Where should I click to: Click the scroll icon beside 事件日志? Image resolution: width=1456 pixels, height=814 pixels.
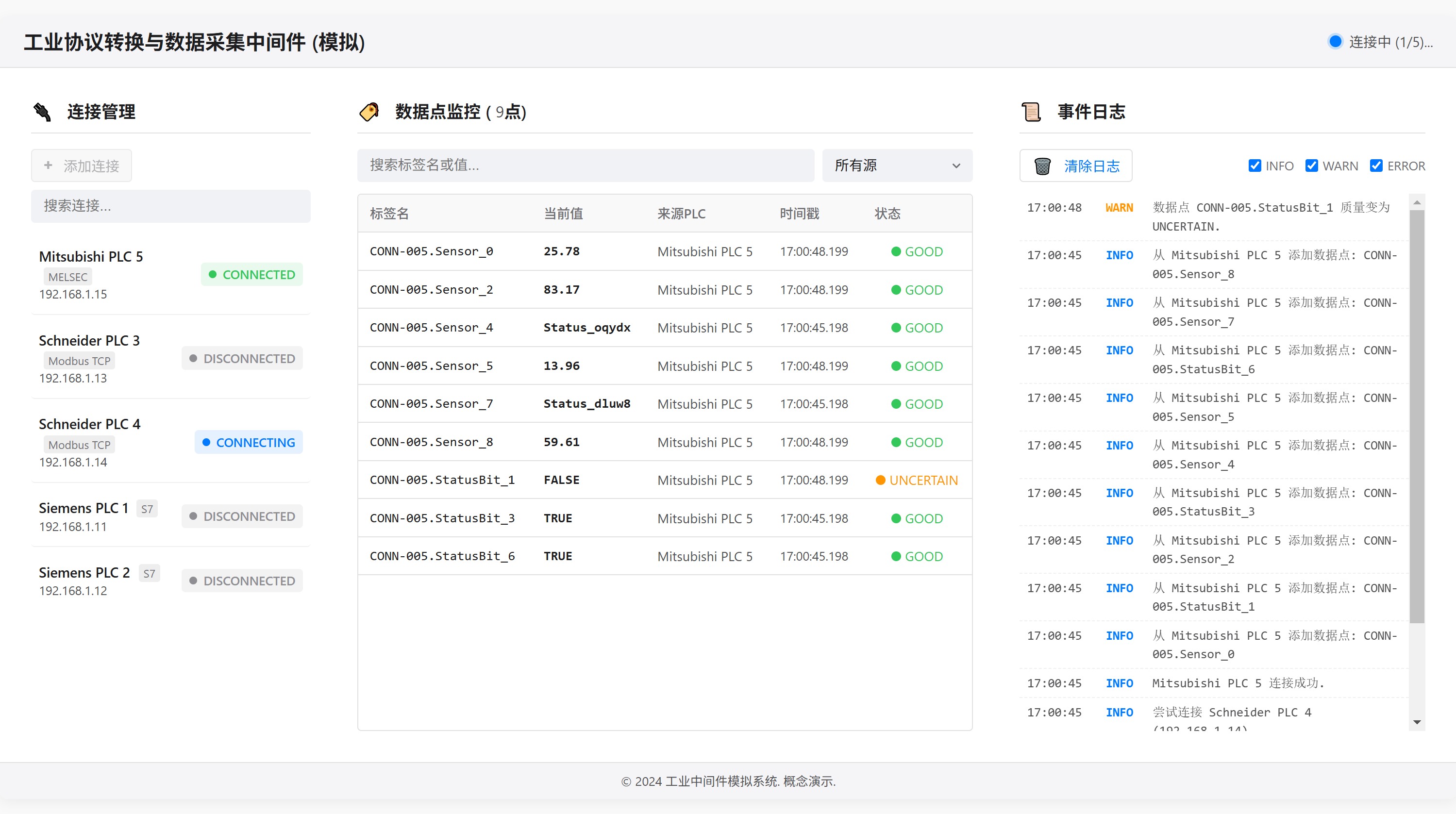[1032, 112]
